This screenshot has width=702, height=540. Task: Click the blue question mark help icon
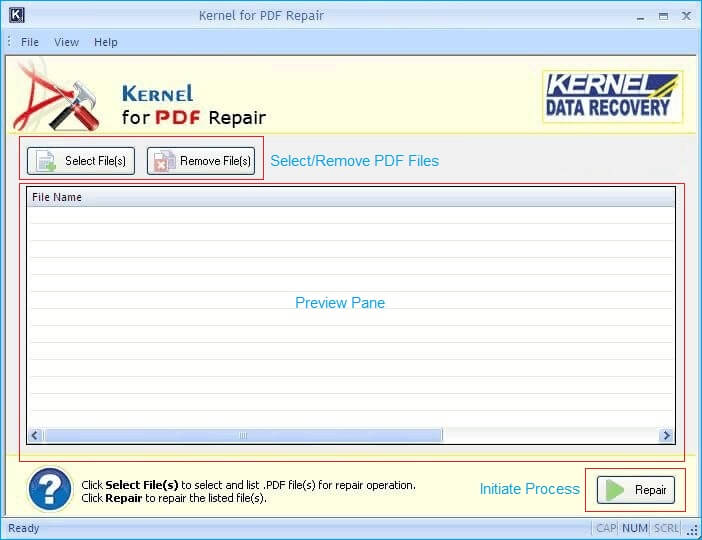50,489
